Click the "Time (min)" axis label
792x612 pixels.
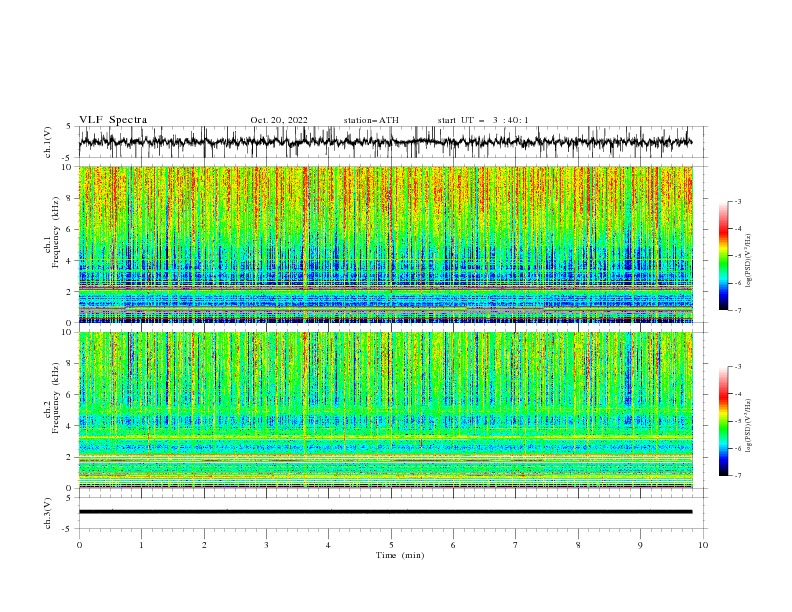(x=400, y=555)
